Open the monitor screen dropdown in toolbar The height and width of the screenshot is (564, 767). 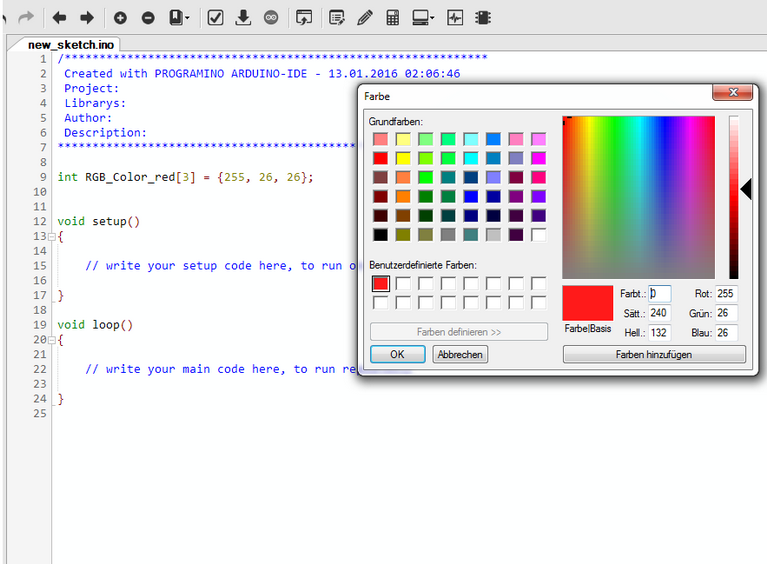point(423,18)
